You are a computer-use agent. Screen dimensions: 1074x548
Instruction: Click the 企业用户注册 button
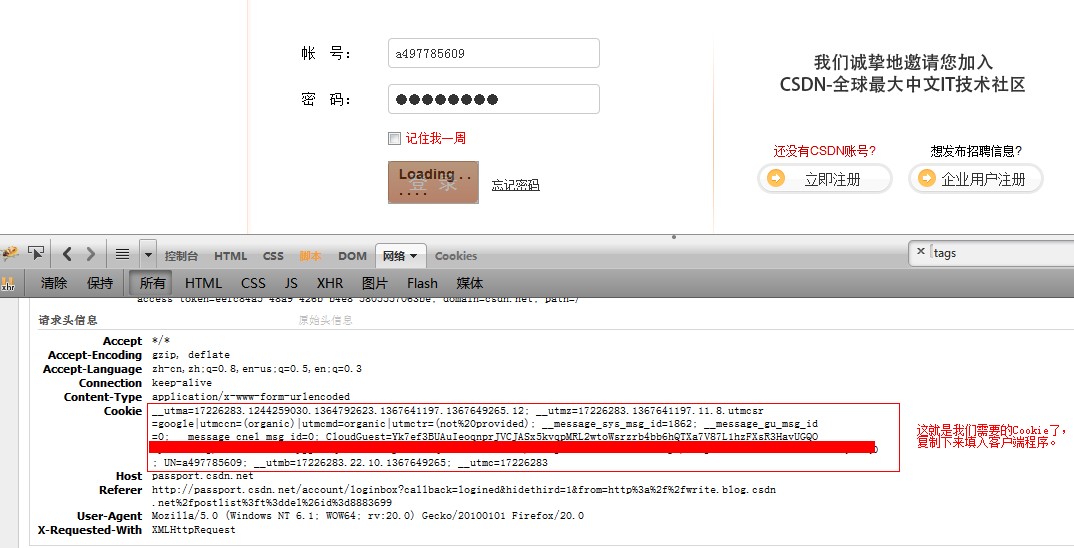975,179
